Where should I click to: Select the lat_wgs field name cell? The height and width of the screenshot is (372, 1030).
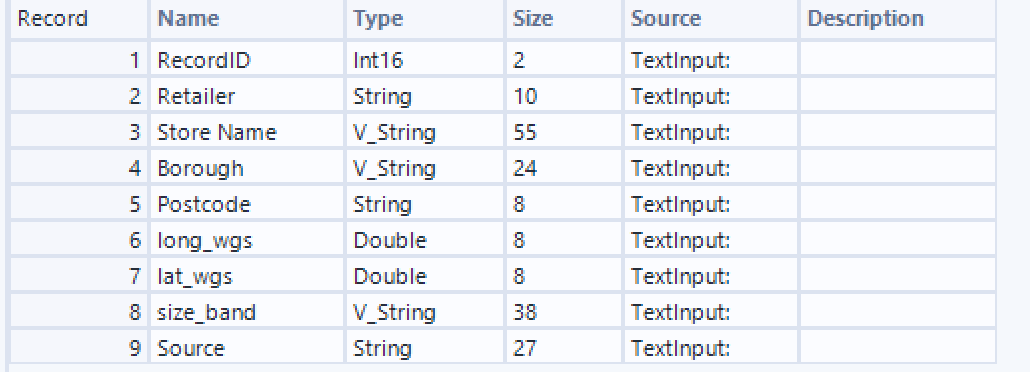pos(247,277)
